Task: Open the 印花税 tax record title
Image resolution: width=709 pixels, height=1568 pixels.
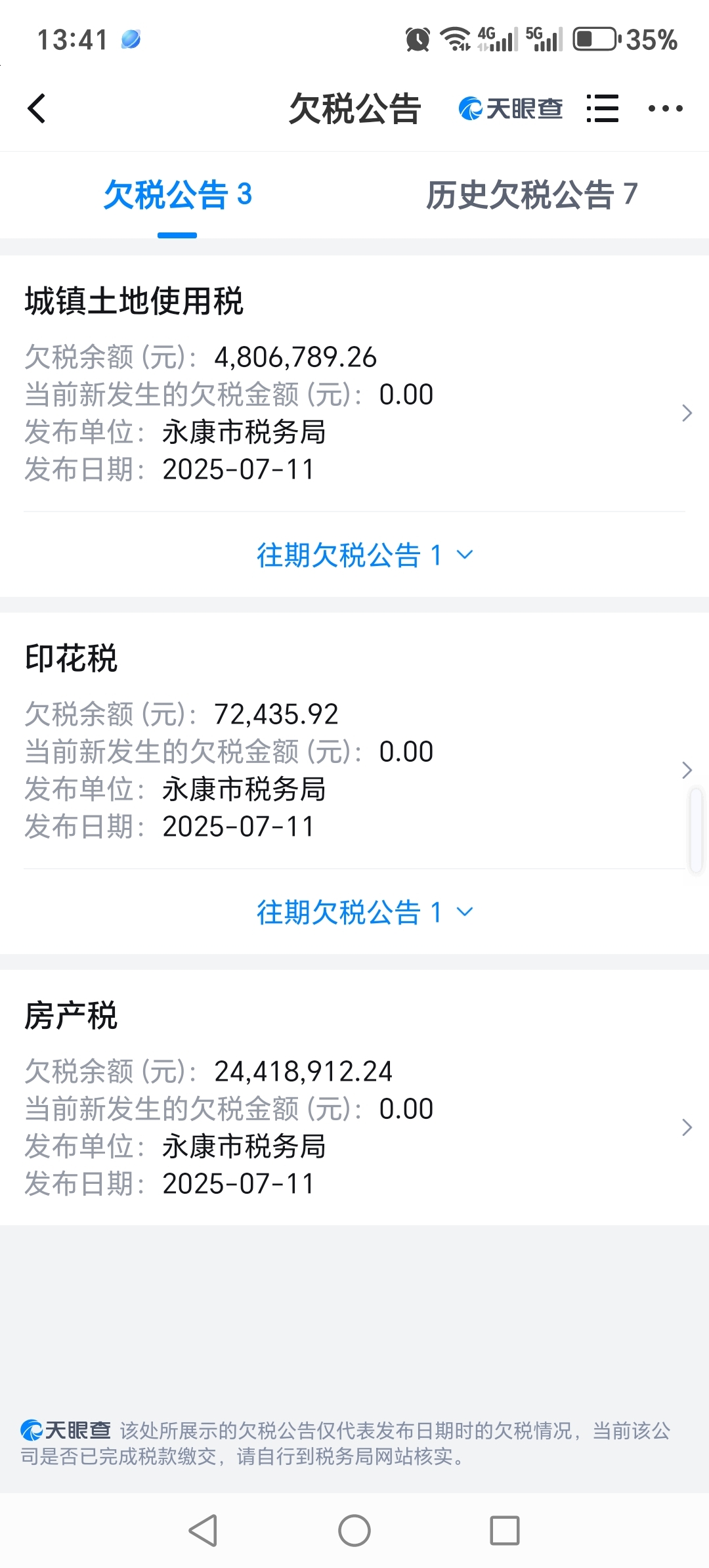Action: point(71,659)
